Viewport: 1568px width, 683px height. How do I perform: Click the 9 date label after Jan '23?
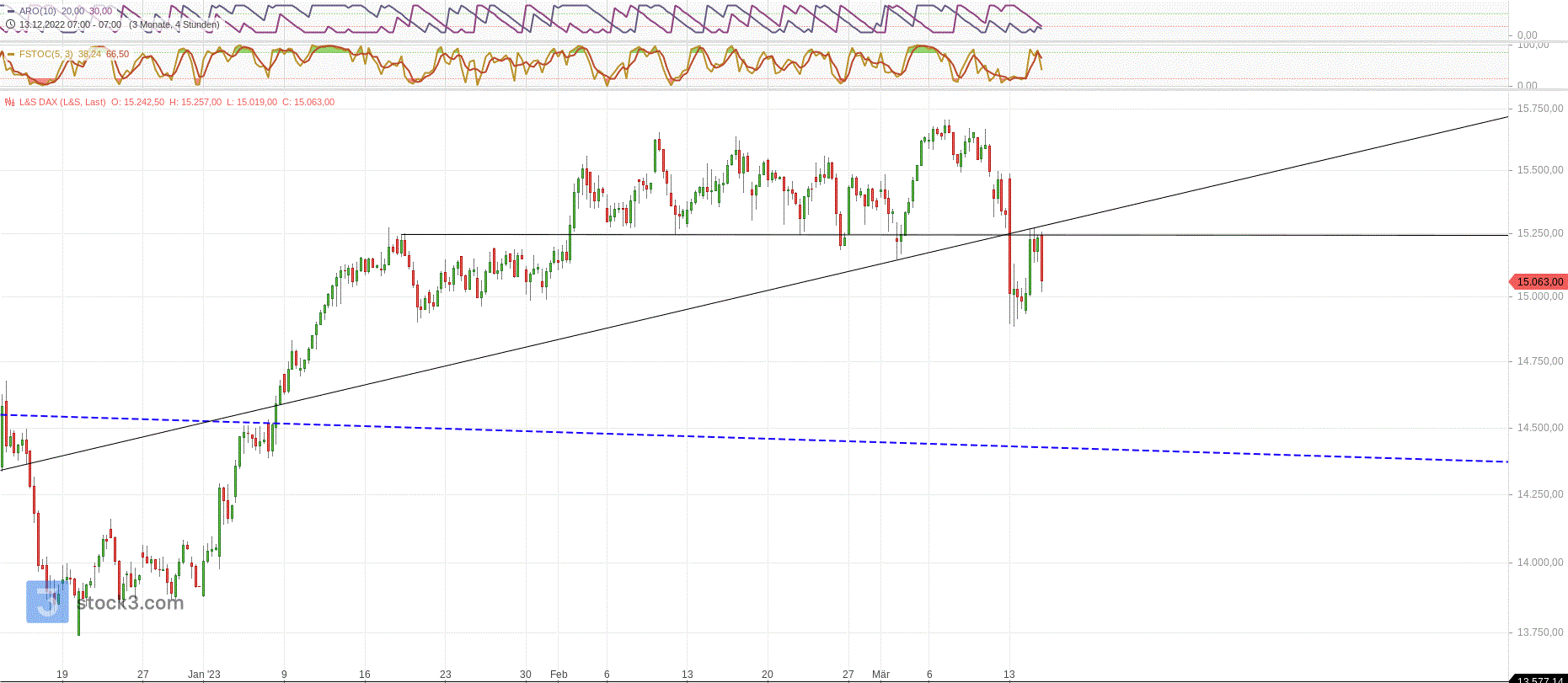284,675
